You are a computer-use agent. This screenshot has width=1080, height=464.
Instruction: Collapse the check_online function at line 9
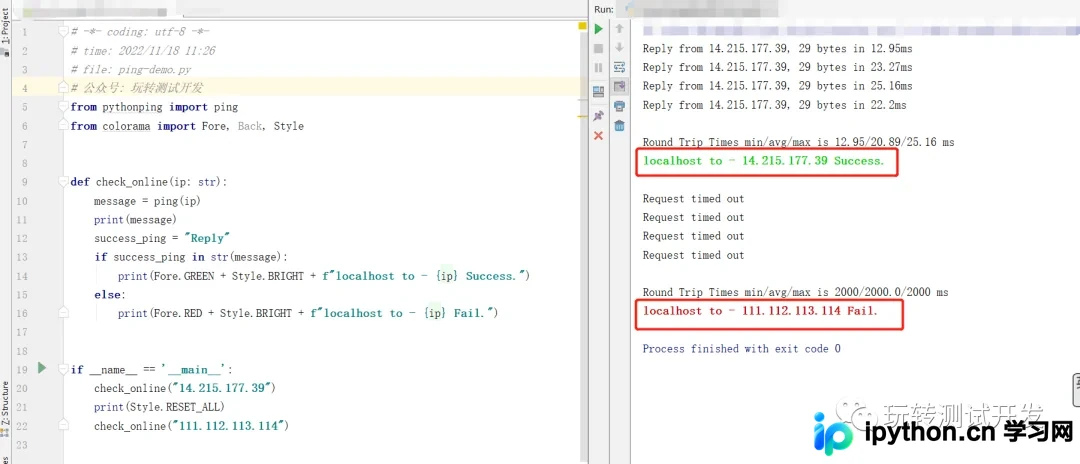63,182
